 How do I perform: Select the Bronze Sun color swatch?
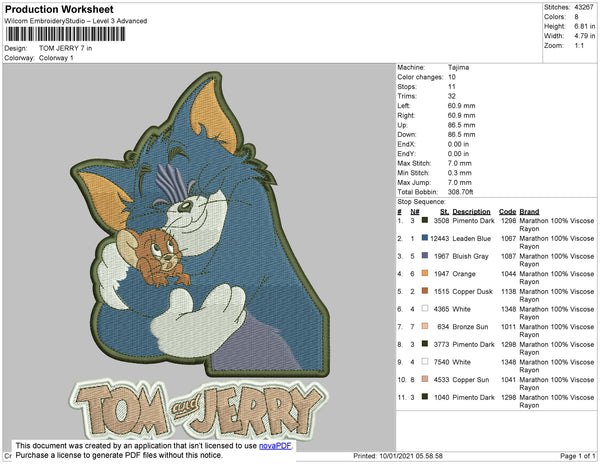coord(425,326)
